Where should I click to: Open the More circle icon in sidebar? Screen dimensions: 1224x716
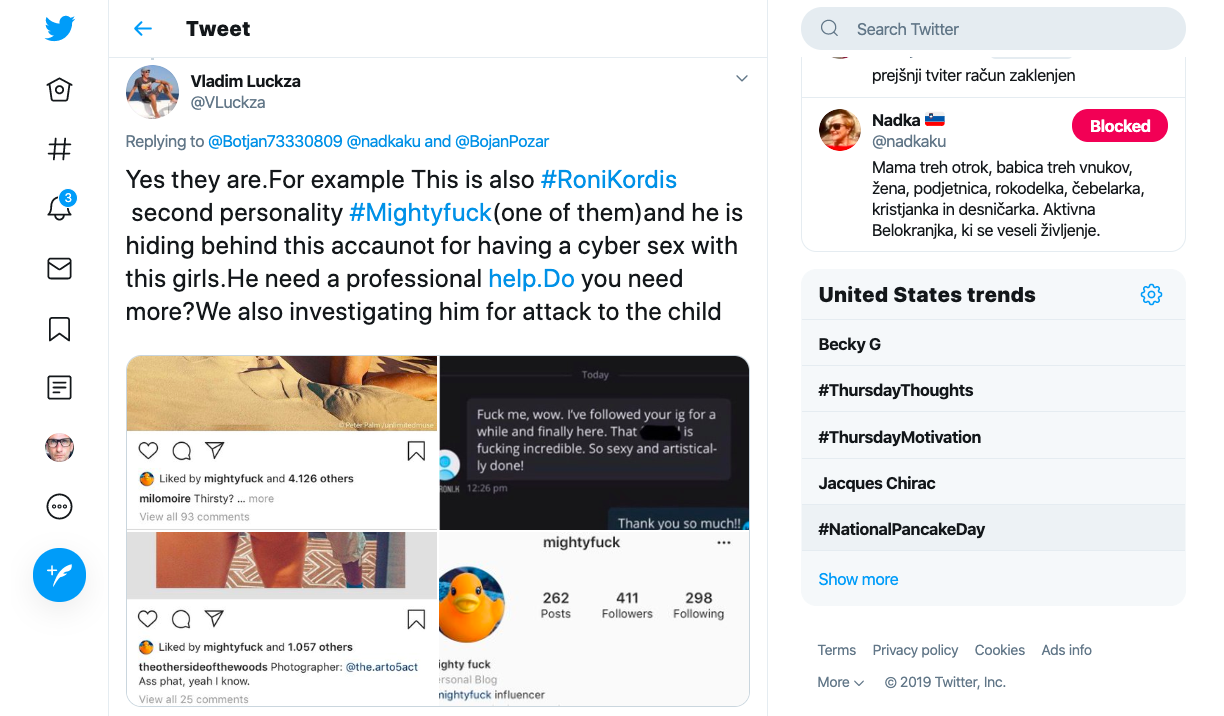point(60,507)
